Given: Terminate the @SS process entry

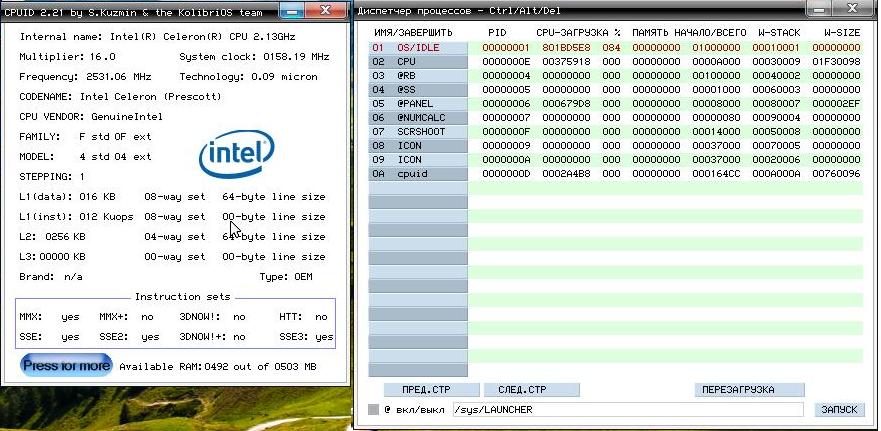Looking at the screenshot, I should [418, 89].
